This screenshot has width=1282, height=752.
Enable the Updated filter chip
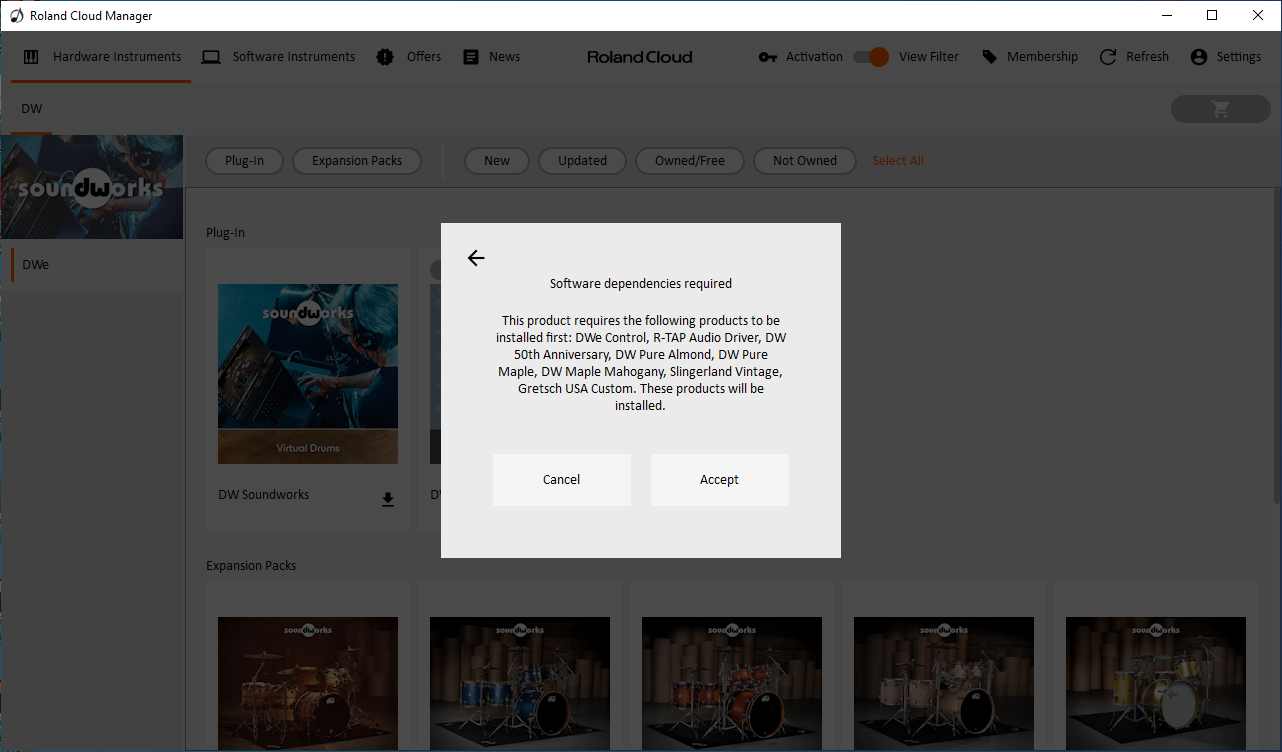point(583,161)
